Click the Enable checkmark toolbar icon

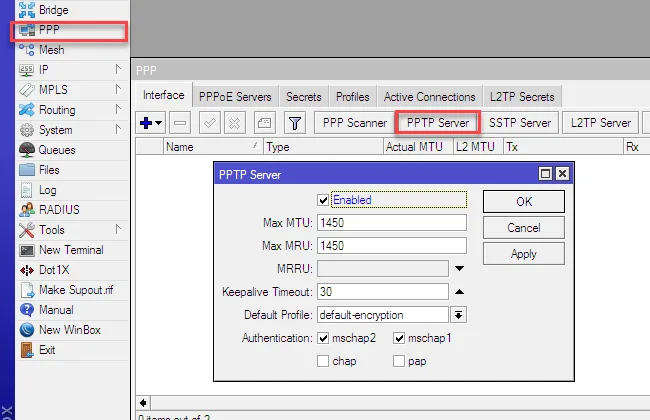pos(210,123)
